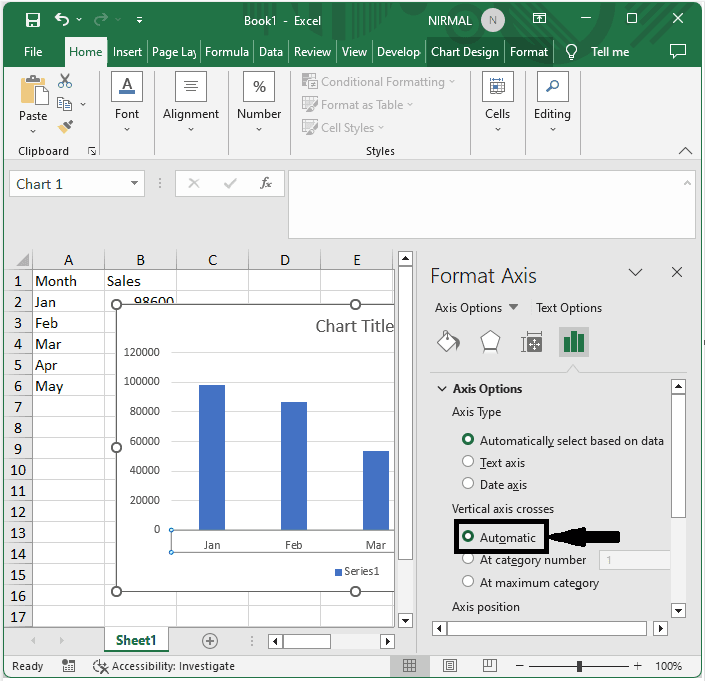
Task: Switch to Page Layout view icon
Action: (450, 666)
